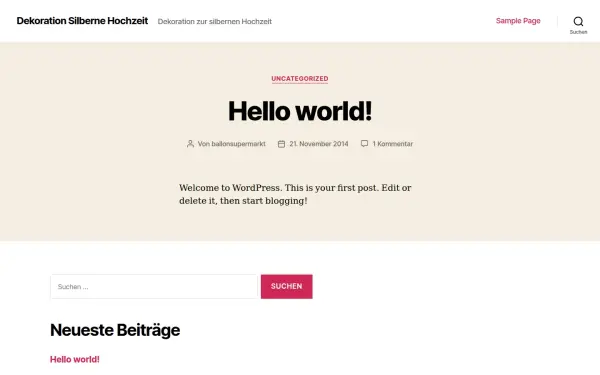Open 'Hello world!' under Neueste Beiträge
This screenshot has width=600, height=375.
coord(75,359)
